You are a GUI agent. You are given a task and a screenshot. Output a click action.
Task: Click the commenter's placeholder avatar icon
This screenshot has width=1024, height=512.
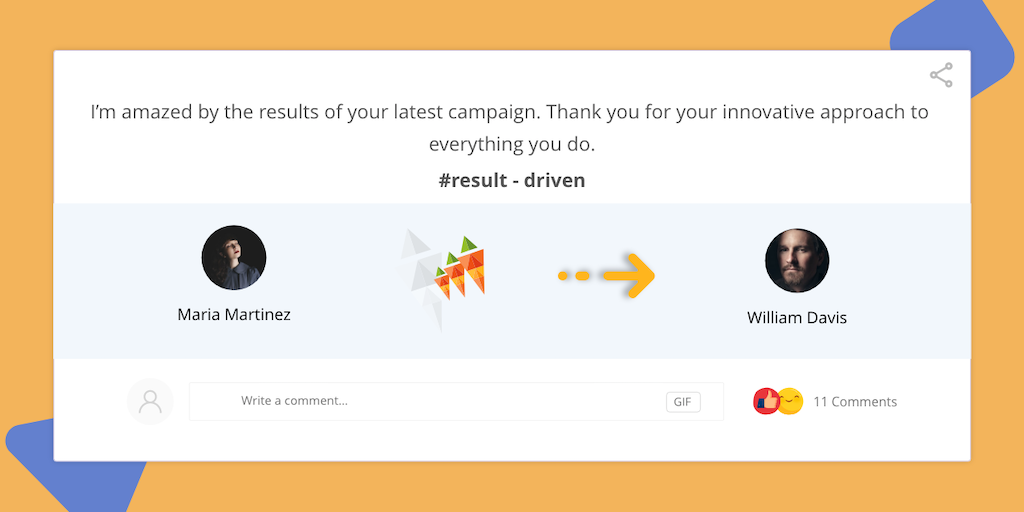(150, 401)
